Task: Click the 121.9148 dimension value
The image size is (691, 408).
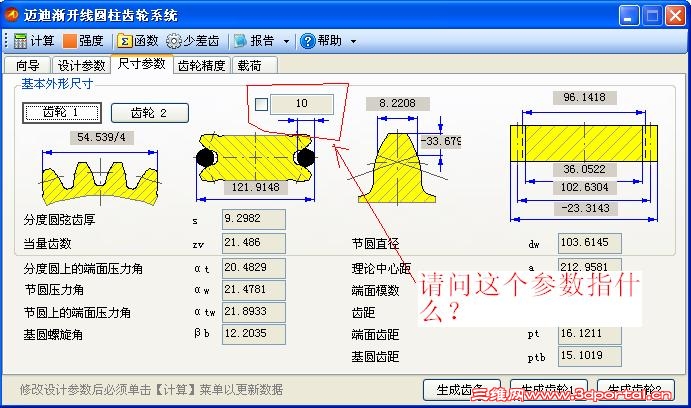Action: [256, 187]
